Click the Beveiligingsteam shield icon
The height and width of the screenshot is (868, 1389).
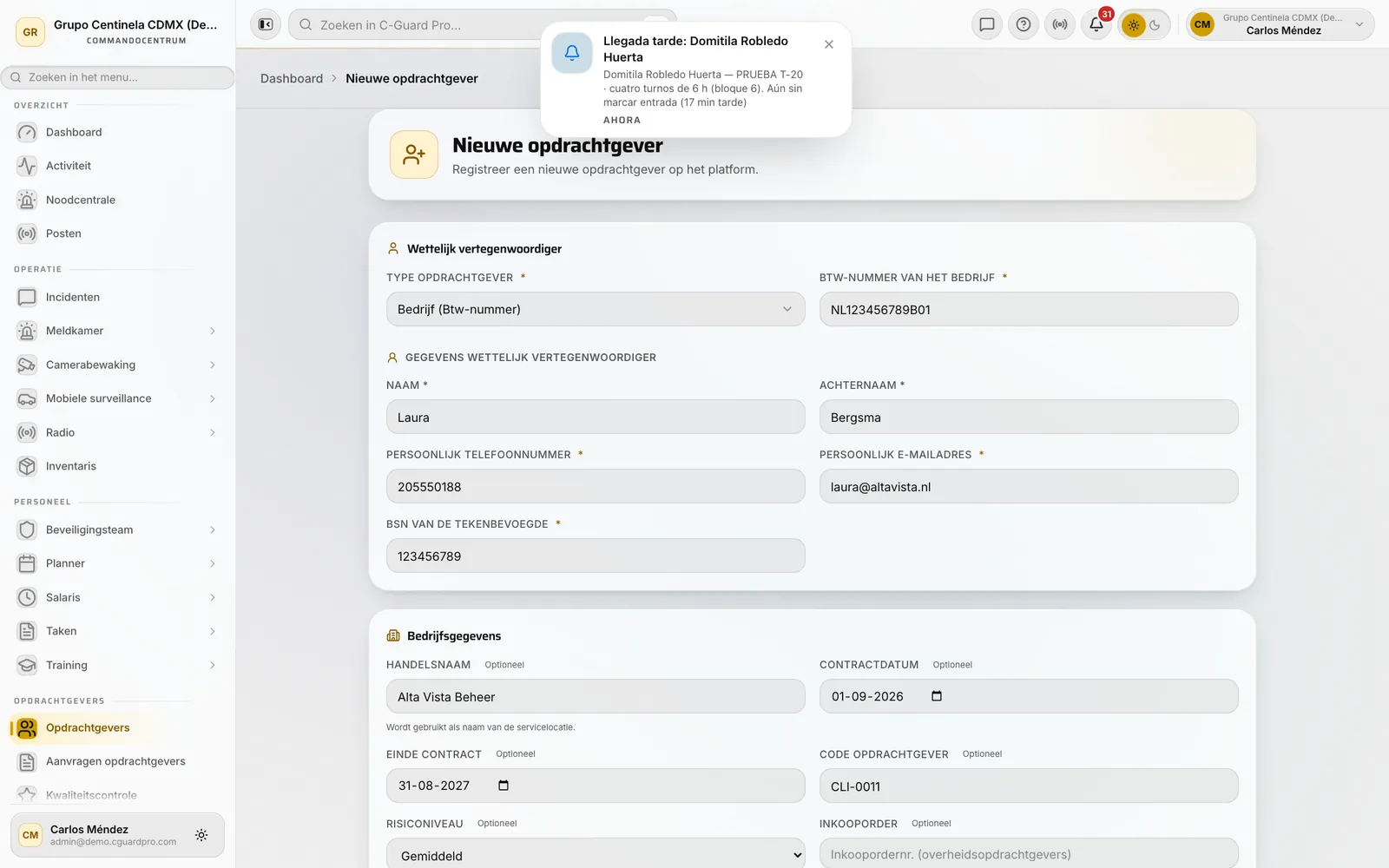27,529
